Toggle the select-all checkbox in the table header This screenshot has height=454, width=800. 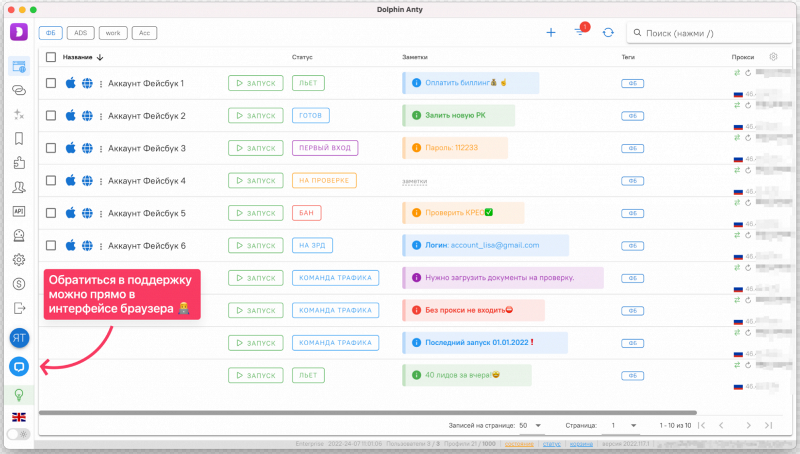(51, 57)
